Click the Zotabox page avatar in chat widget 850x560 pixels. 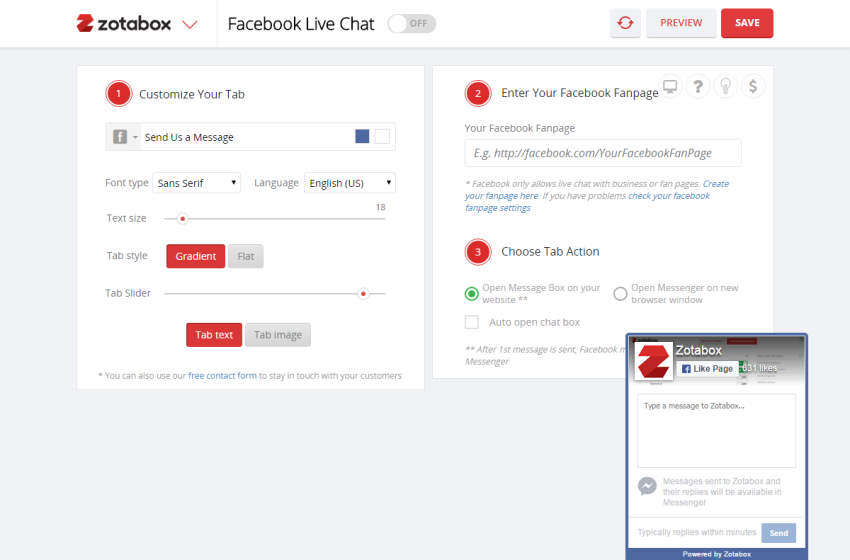pos(653,361)
